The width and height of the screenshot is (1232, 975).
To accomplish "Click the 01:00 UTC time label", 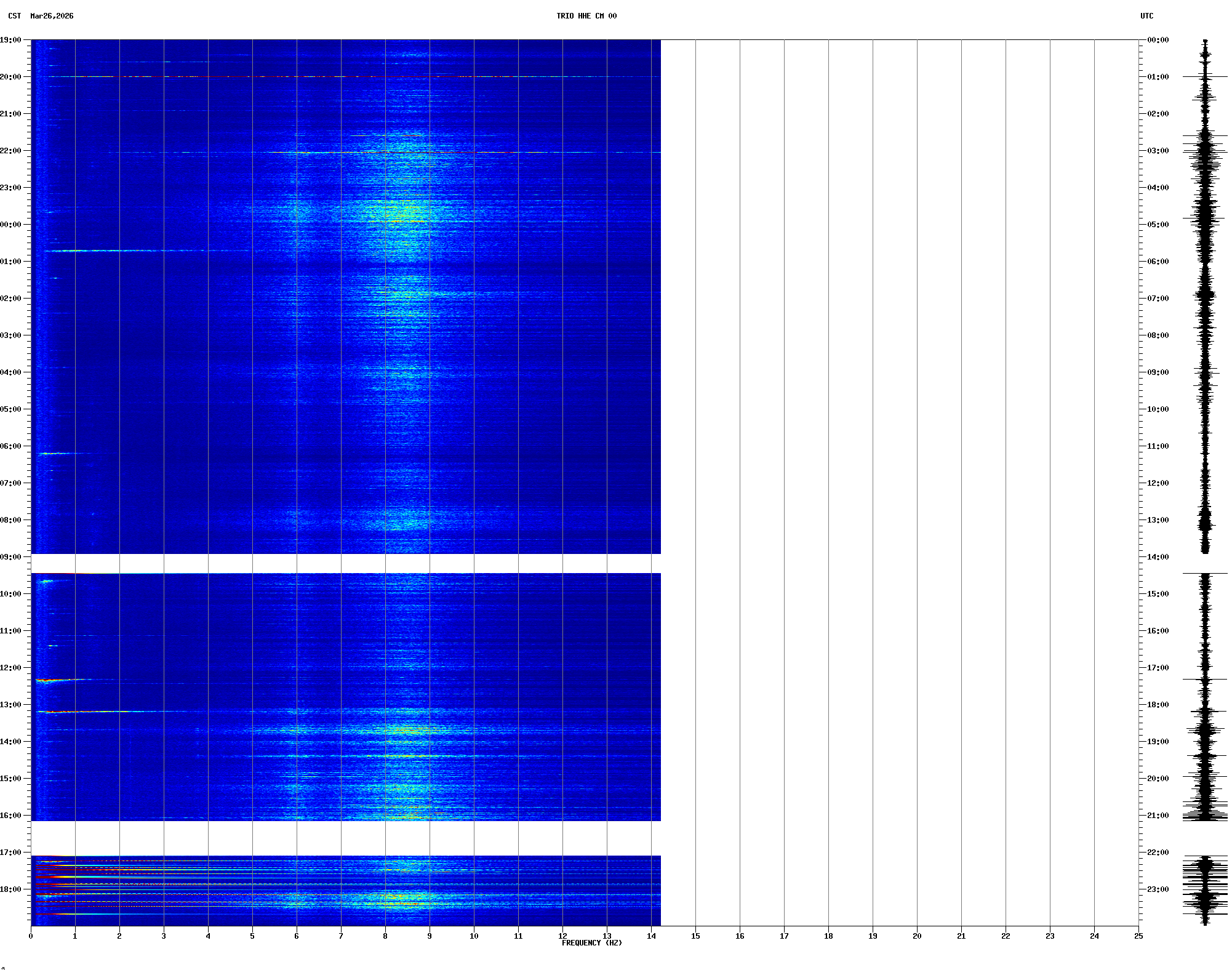I will pos(1158,77).
